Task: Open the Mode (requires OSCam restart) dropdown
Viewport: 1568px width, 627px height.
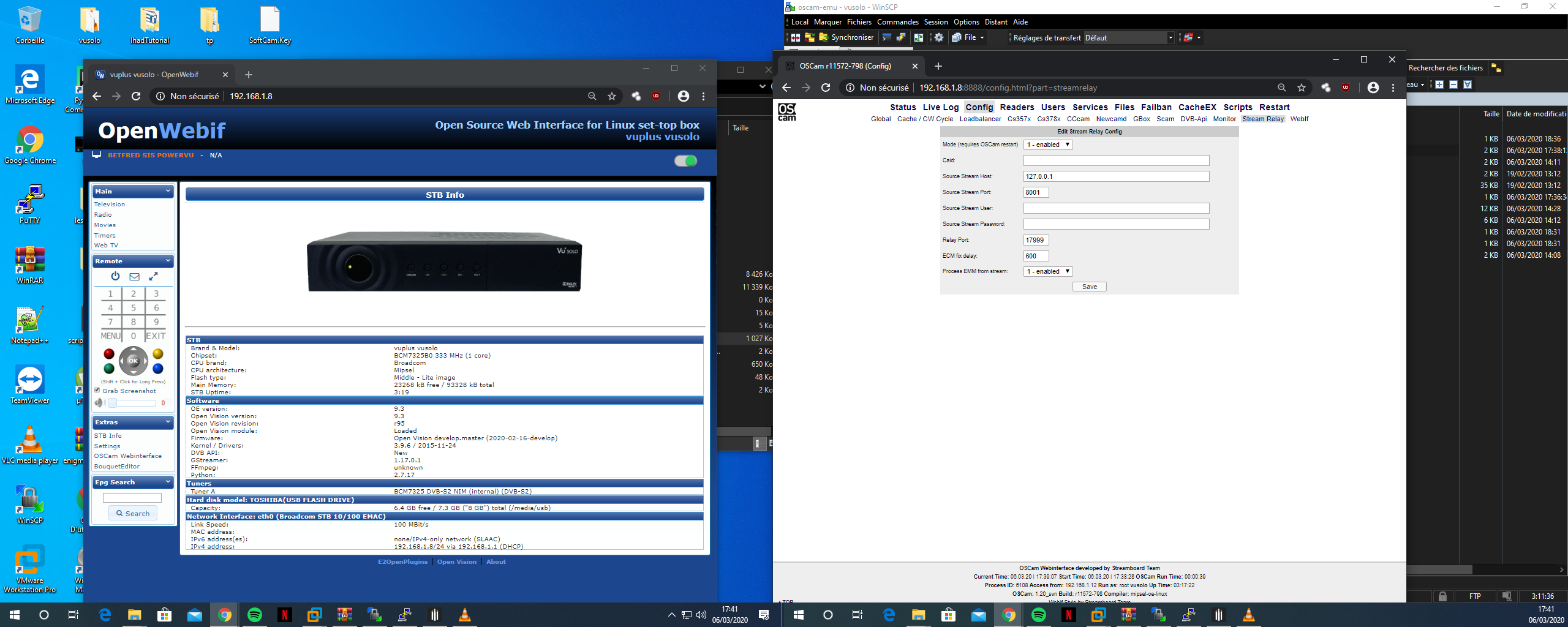Action: (x=1048, y=145)
